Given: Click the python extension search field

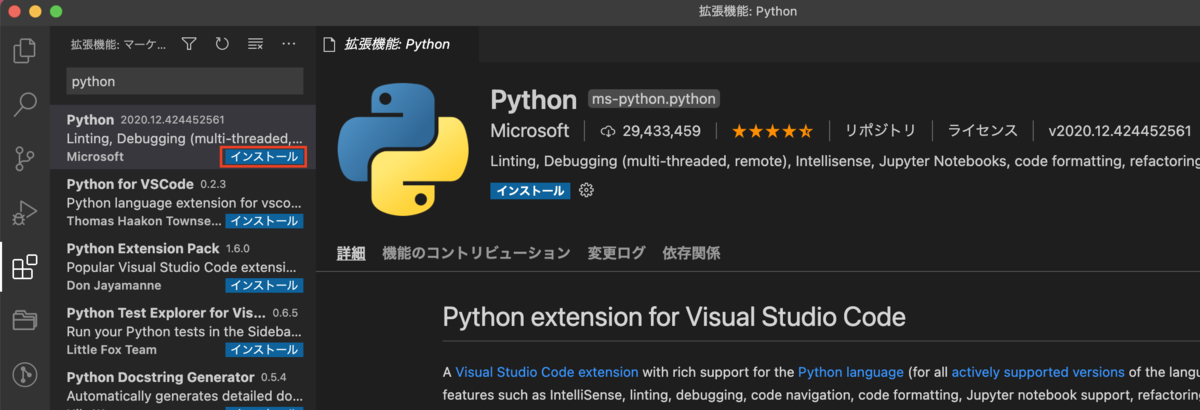Looking at the screenshot, I should (184, 81).
